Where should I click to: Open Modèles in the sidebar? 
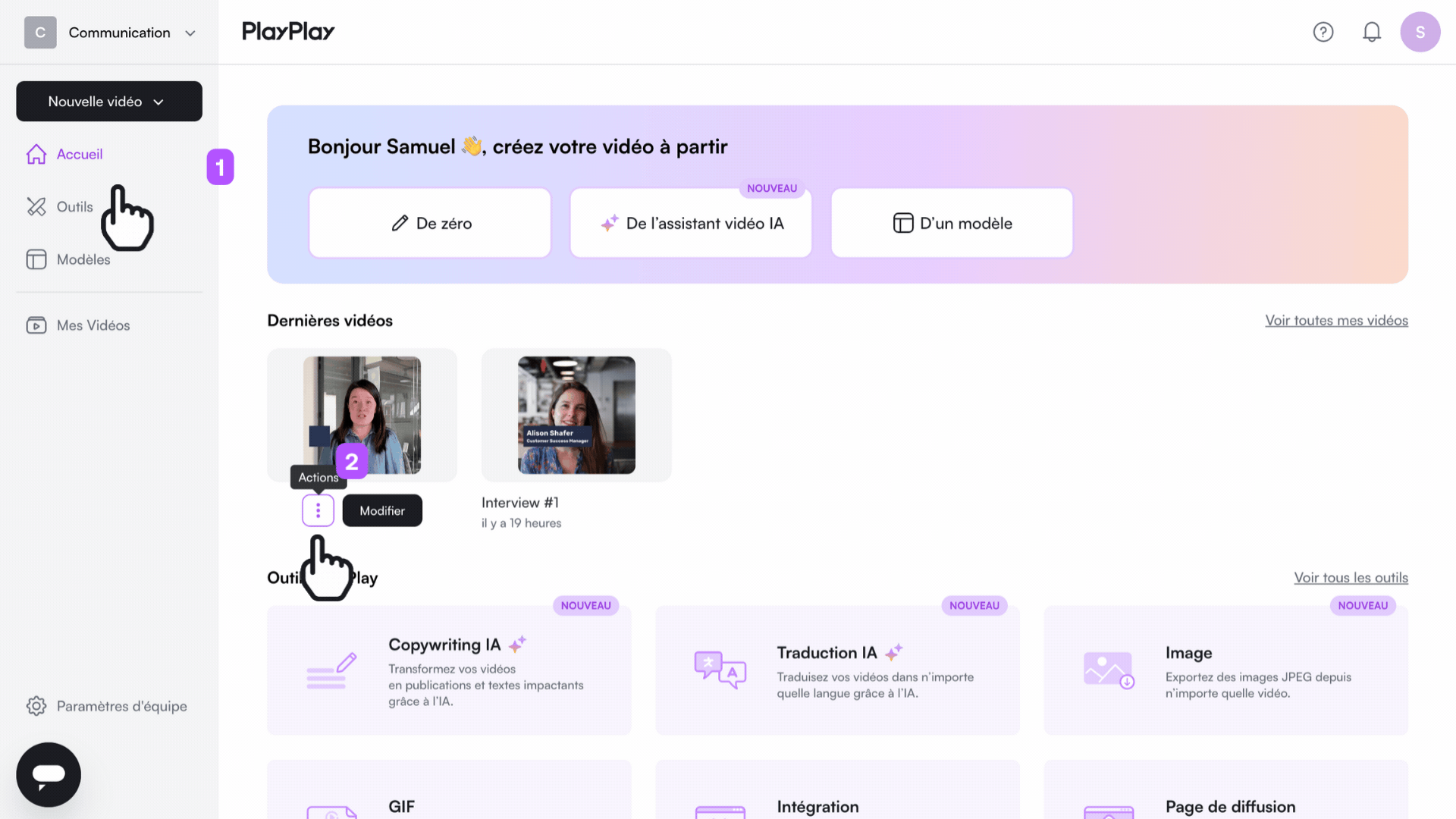click(83, 259)
